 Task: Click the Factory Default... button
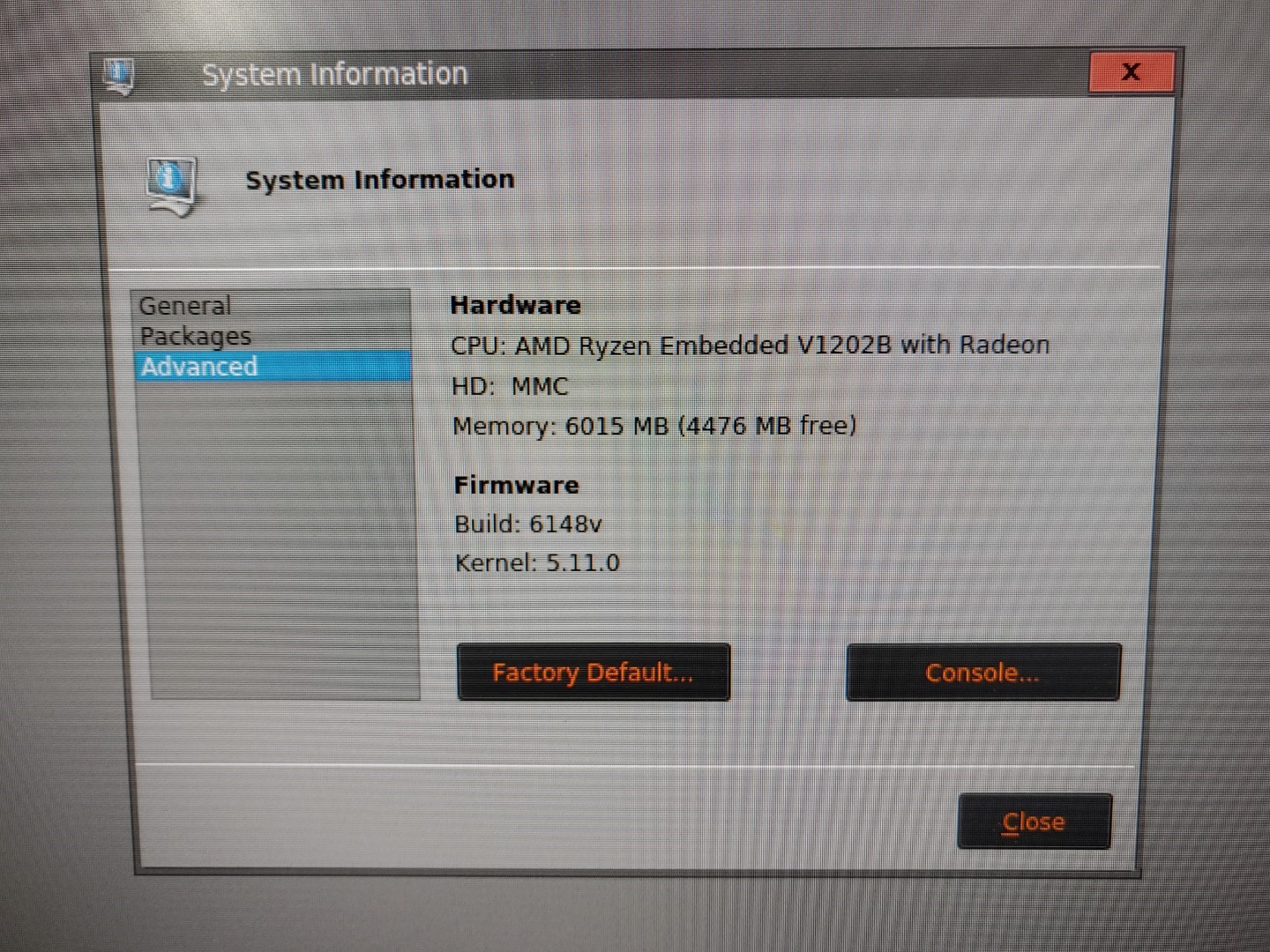click(x=594, y=673)
